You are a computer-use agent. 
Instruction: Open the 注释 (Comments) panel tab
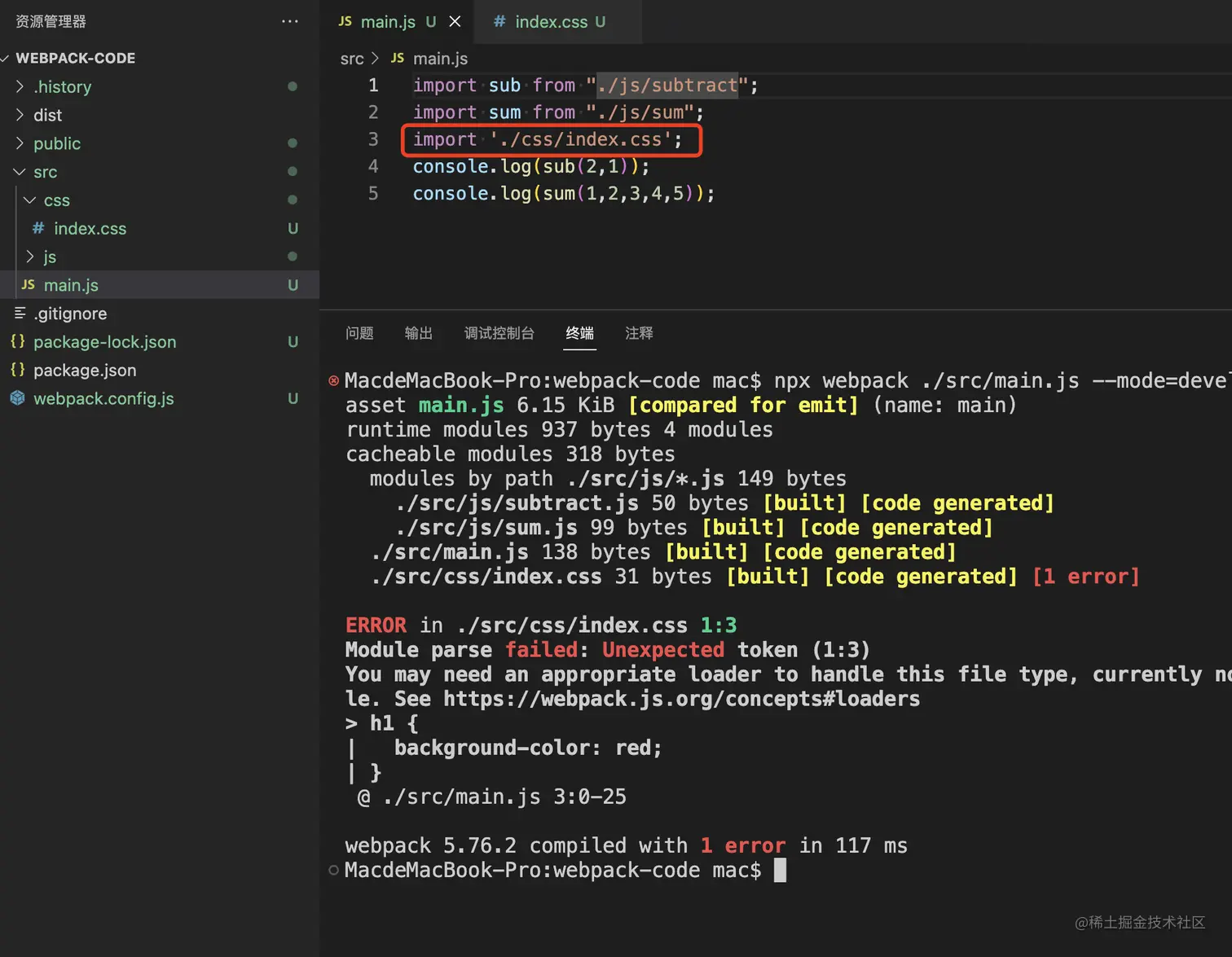pyautogui.click(x=639, y=333)
